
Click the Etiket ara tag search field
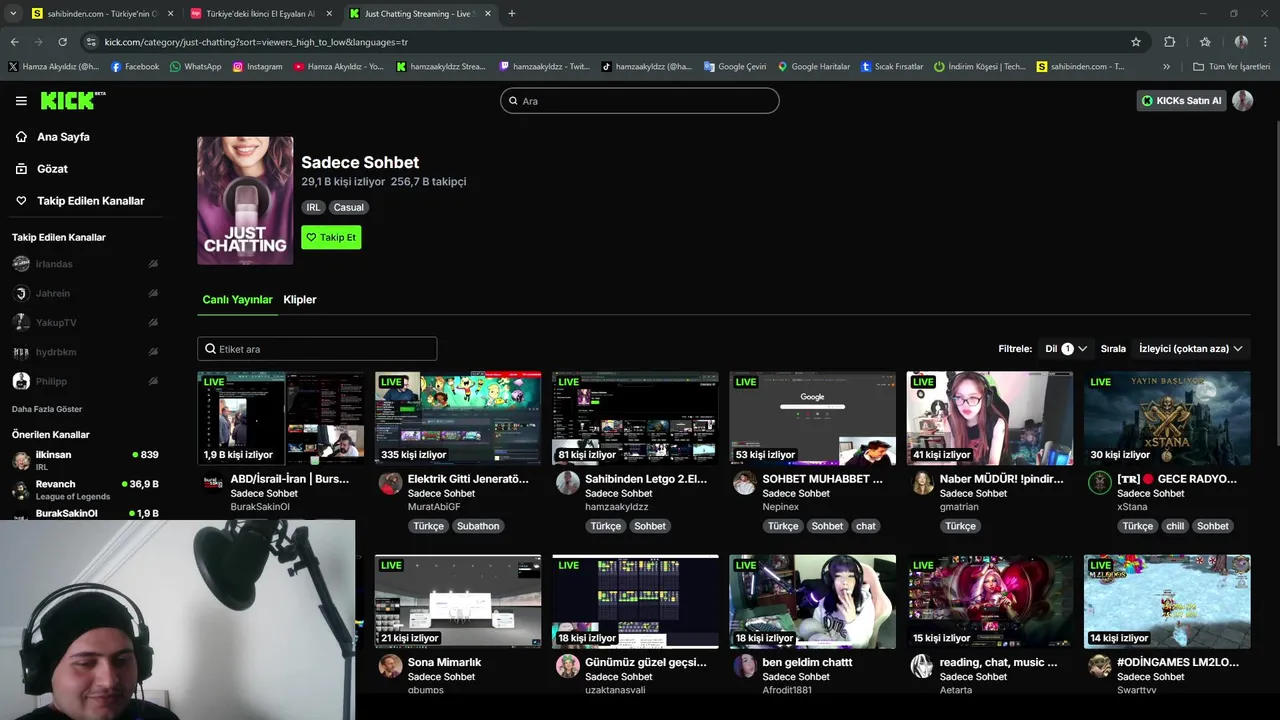coord(317,349)
